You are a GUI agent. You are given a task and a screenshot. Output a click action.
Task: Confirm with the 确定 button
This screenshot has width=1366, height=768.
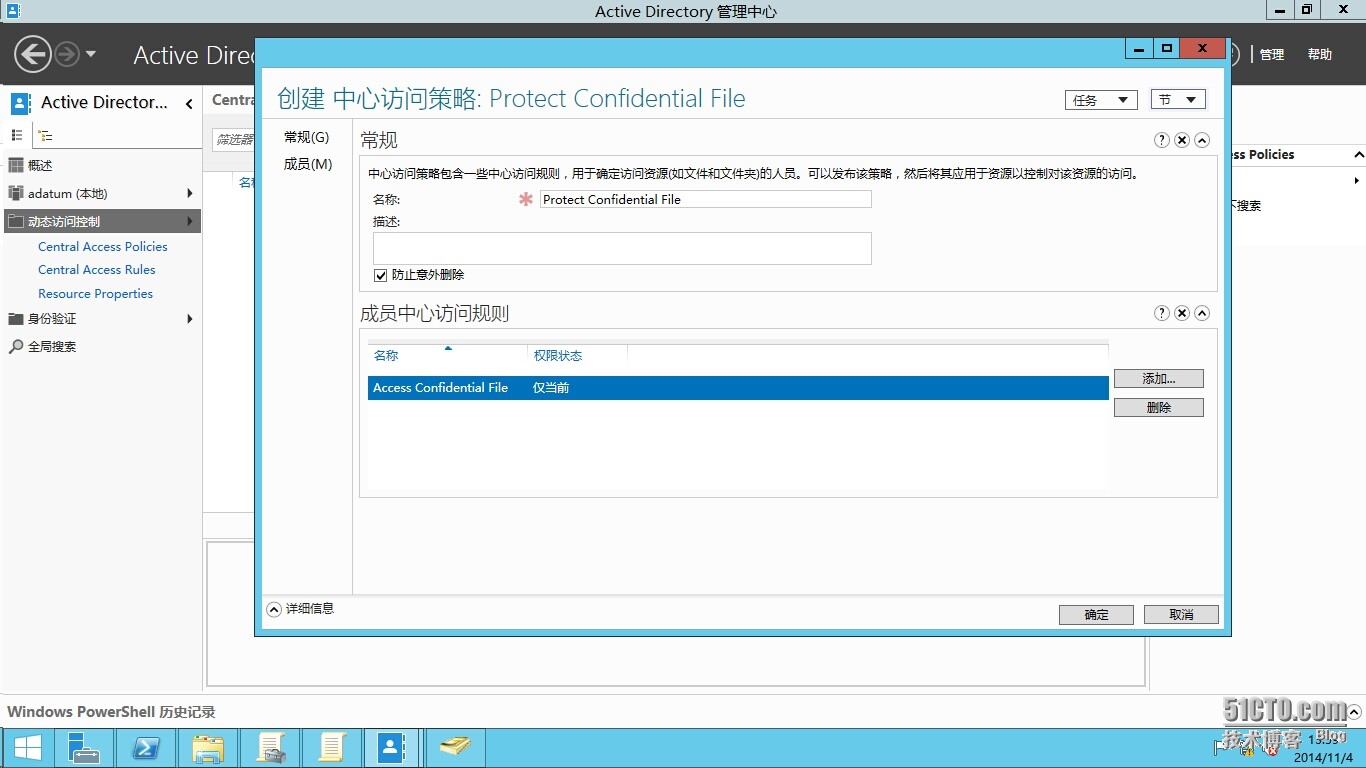coord(1096,615)
